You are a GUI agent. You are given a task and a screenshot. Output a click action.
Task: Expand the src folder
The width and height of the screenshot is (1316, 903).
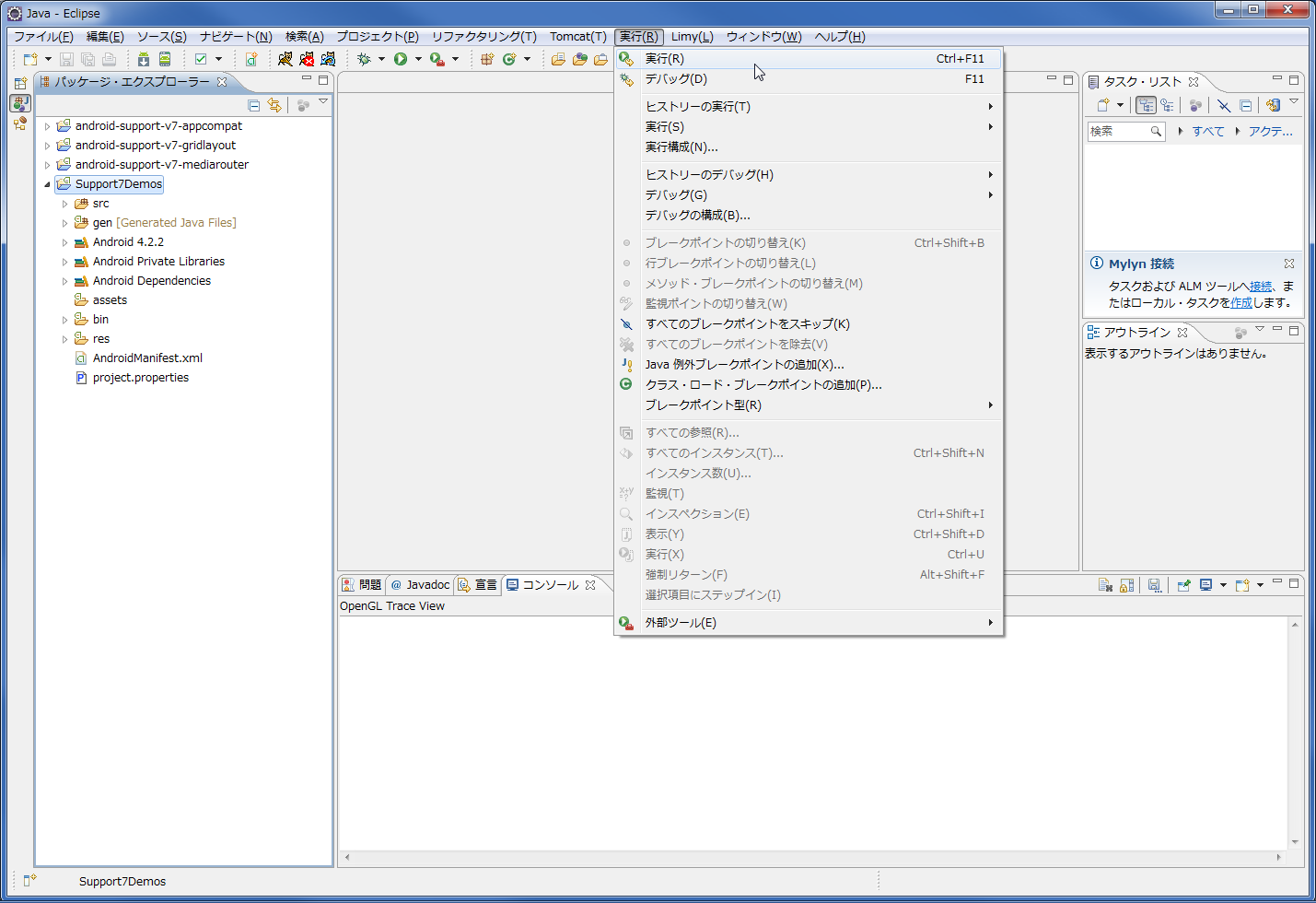point(64,204)
